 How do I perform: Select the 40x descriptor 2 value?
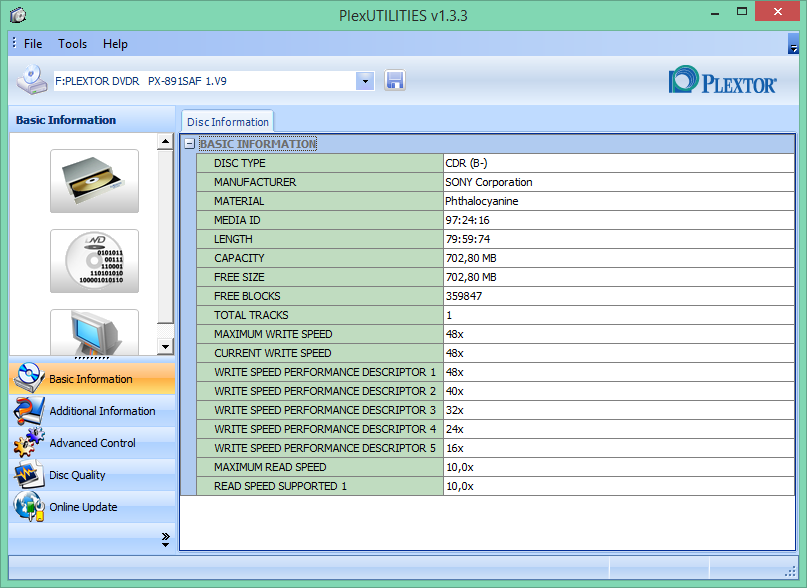454,391
